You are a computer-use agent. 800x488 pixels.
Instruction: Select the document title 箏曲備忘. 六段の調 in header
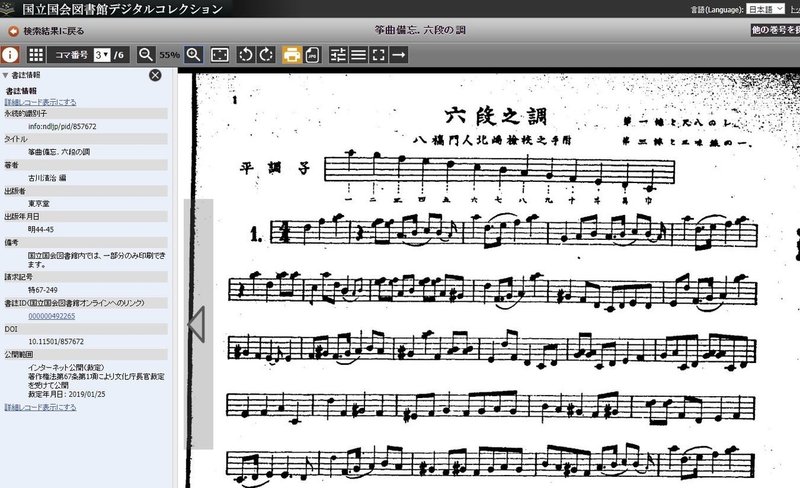click(420, 30)
